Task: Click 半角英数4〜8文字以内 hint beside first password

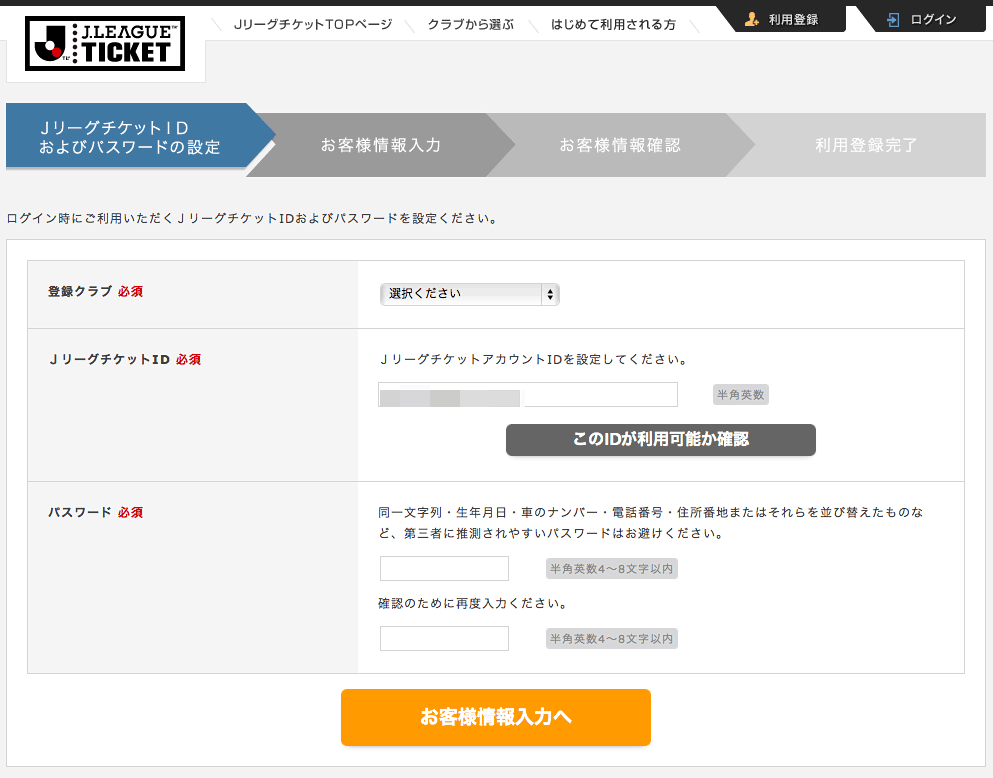Action: pyautogui.click(x=612, y=568)
